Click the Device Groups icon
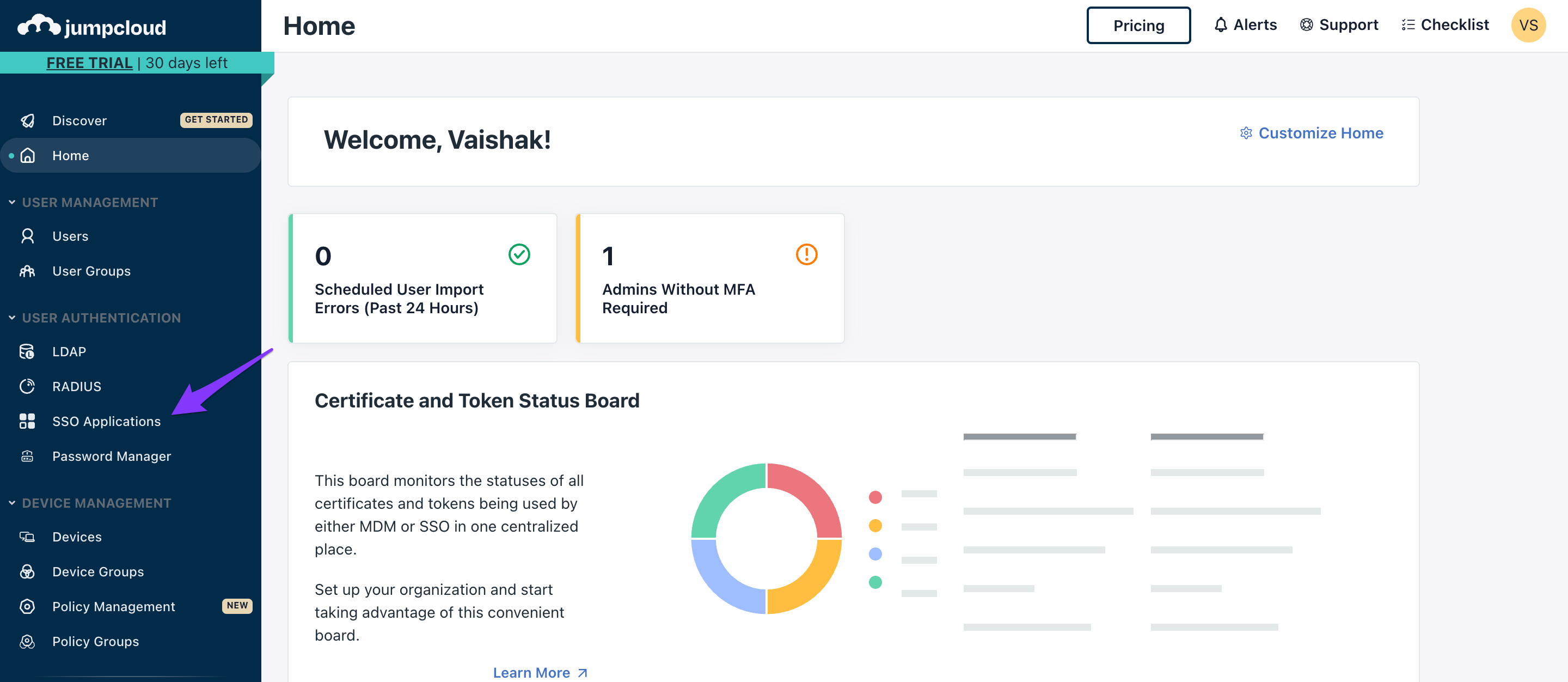Screen dimensions: 1568x682 (27, 572)
